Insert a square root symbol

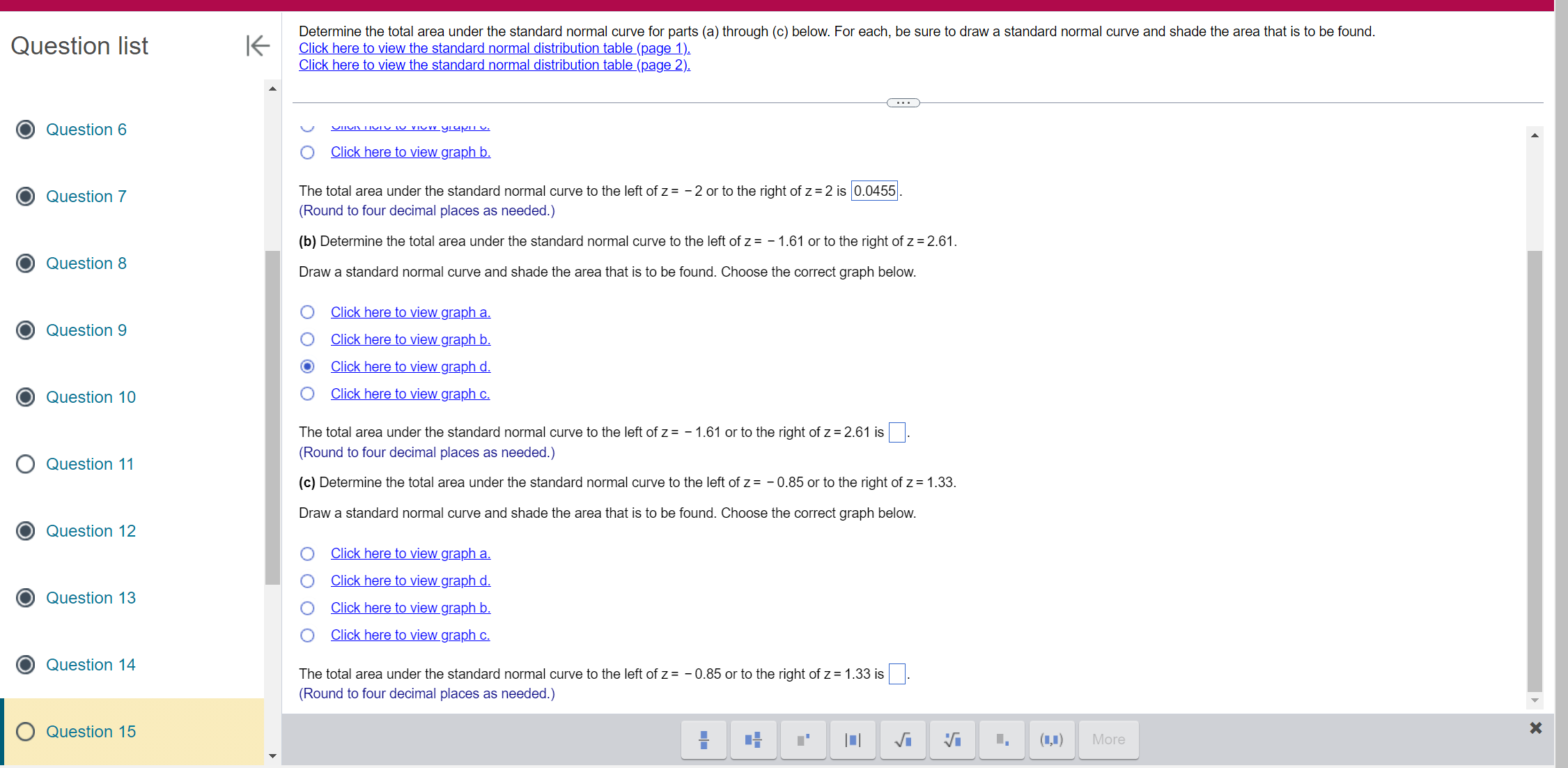(x=902, y=739)
